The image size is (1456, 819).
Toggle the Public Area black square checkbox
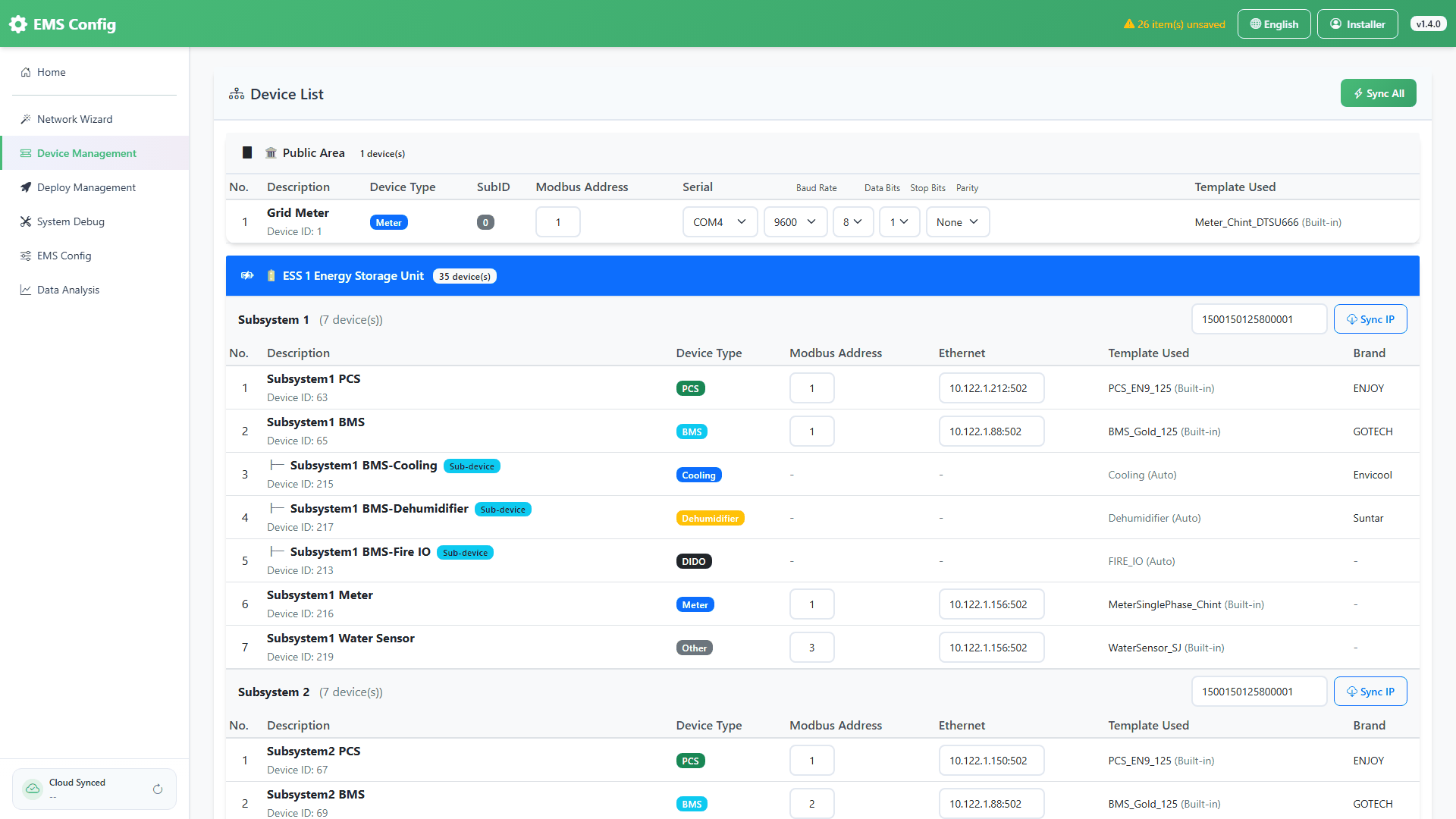click(247, 153)
